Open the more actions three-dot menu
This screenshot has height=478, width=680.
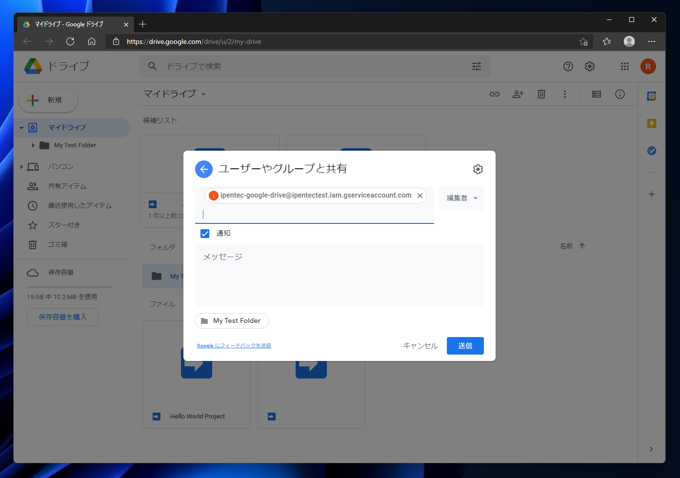point(564,94)
